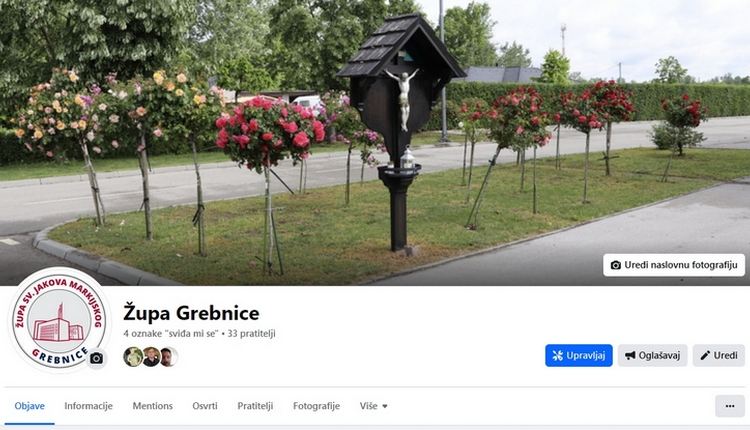
Task: Open the Fotografije tab
Action: point(316,406)
